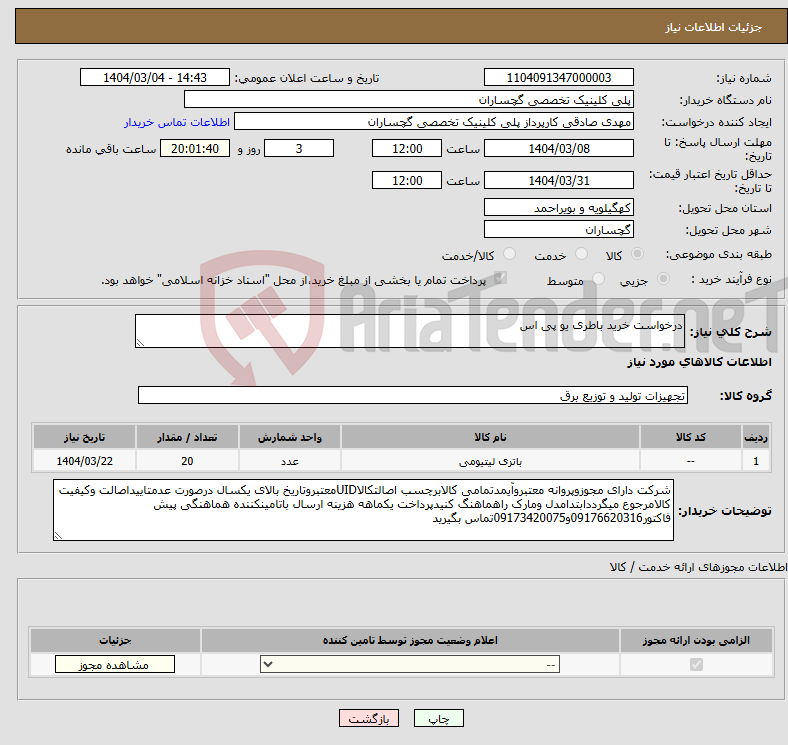Select the متوسط purchase type radio
The image size is (788, 745).
599,278
